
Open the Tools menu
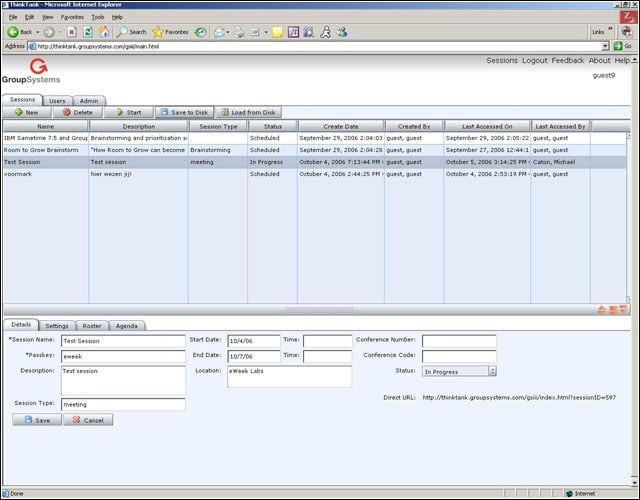[98, 17]
